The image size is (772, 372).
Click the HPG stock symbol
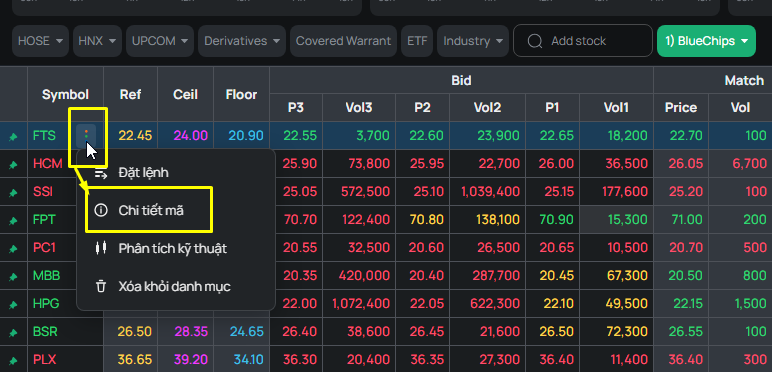pyautogui.click(x=46, y=304)
